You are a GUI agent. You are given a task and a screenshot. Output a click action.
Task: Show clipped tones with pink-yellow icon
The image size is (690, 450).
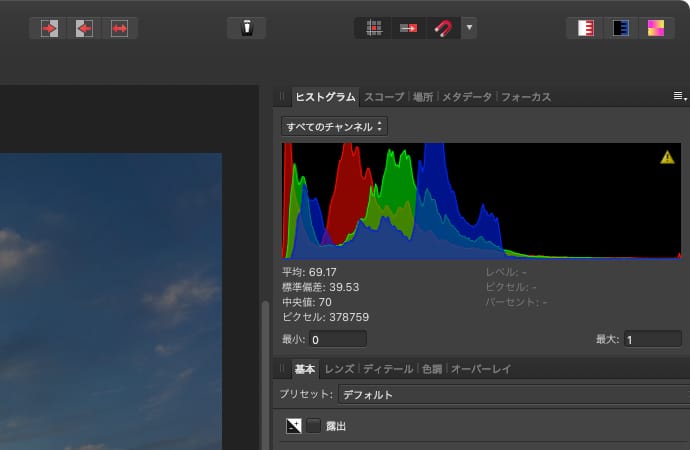(655, 28)
